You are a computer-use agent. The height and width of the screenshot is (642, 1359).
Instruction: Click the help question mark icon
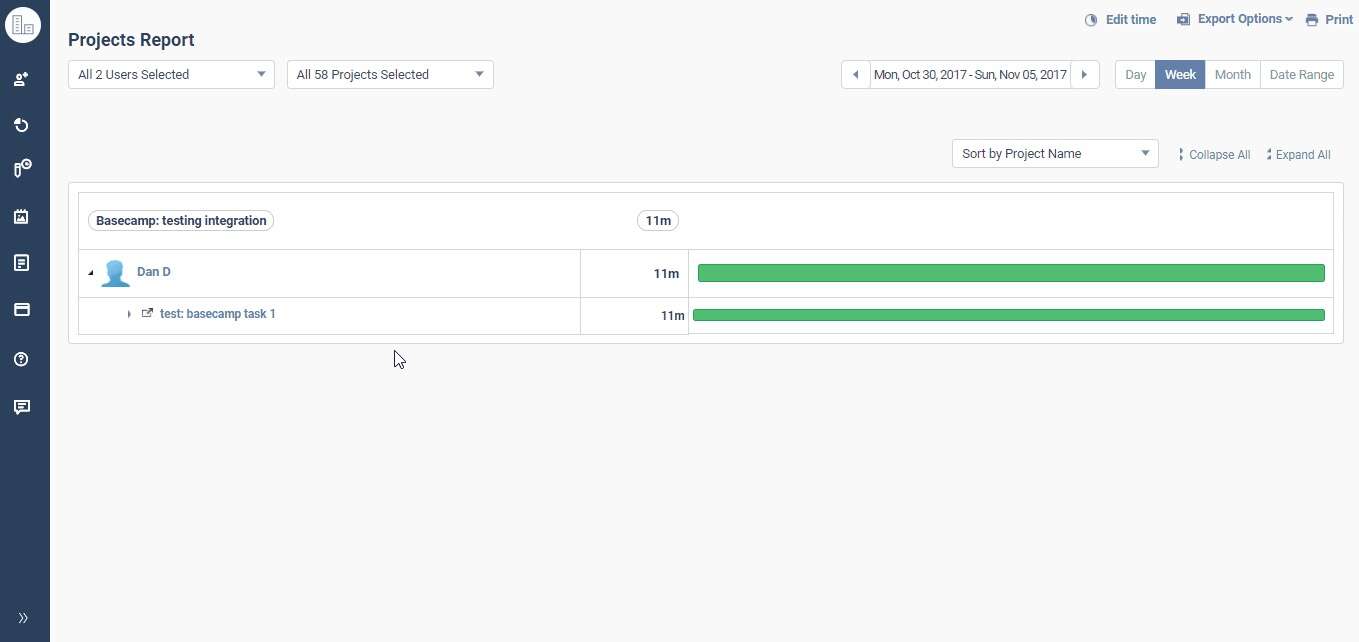coord(21,359)
